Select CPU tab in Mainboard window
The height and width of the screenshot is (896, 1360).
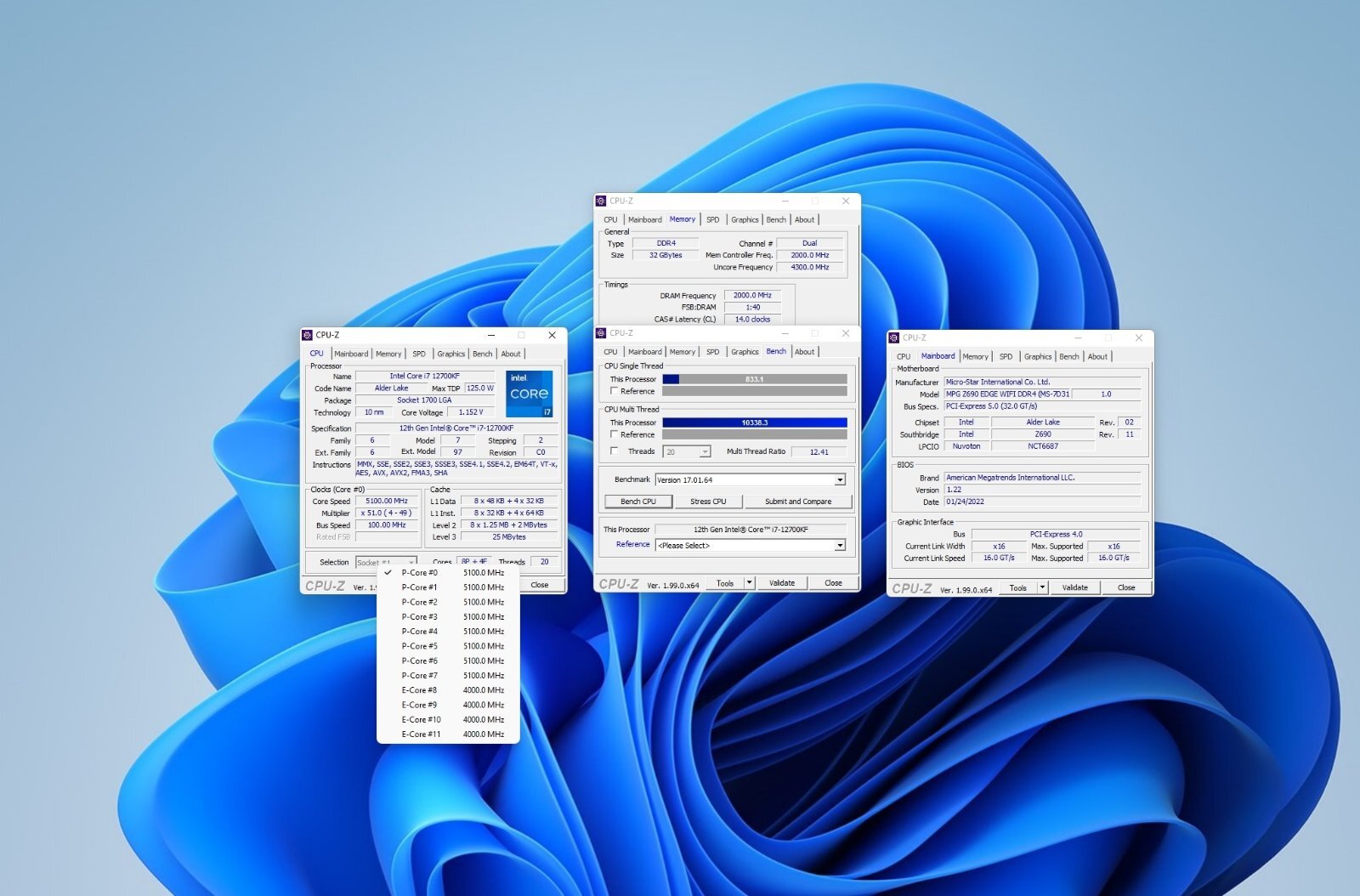904,356
